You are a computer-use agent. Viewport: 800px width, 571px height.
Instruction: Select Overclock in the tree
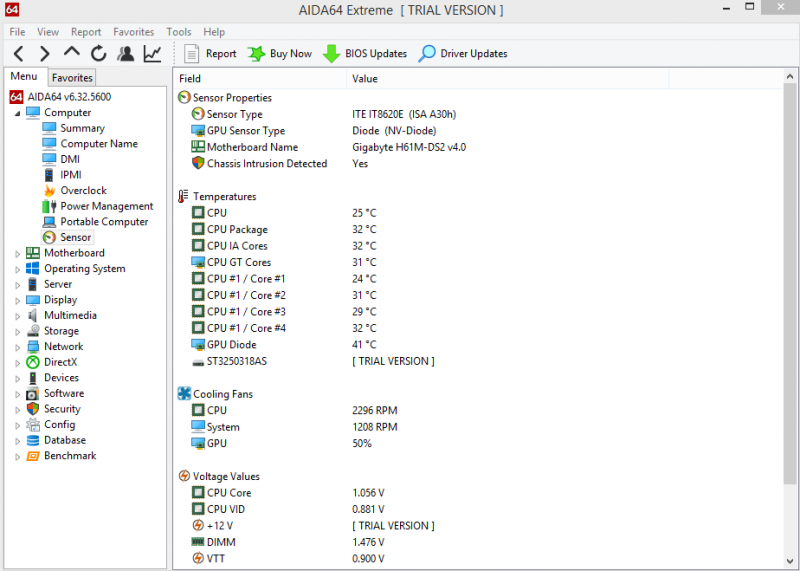(x=82, y=191)
